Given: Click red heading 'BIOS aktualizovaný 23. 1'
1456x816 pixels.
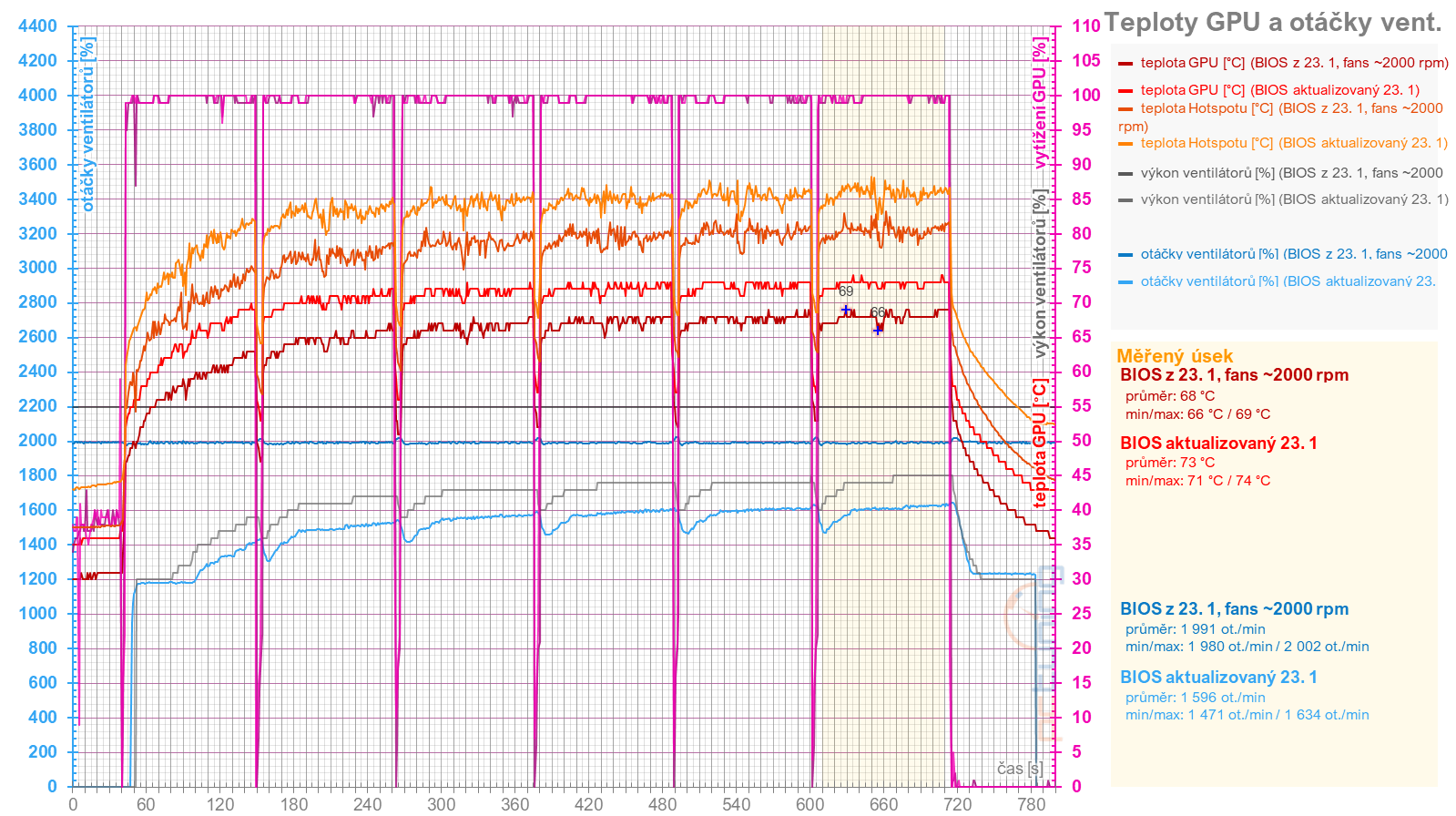Looking at the screenshot, I should (1218, 444).
